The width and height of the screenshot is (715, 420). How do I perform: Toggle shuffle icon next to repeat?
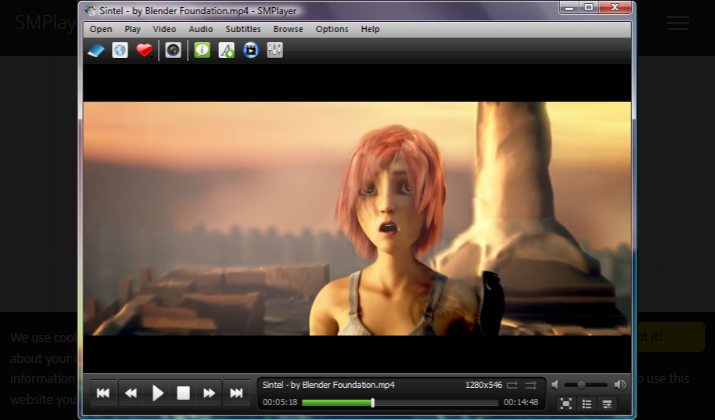pos(531,385)
